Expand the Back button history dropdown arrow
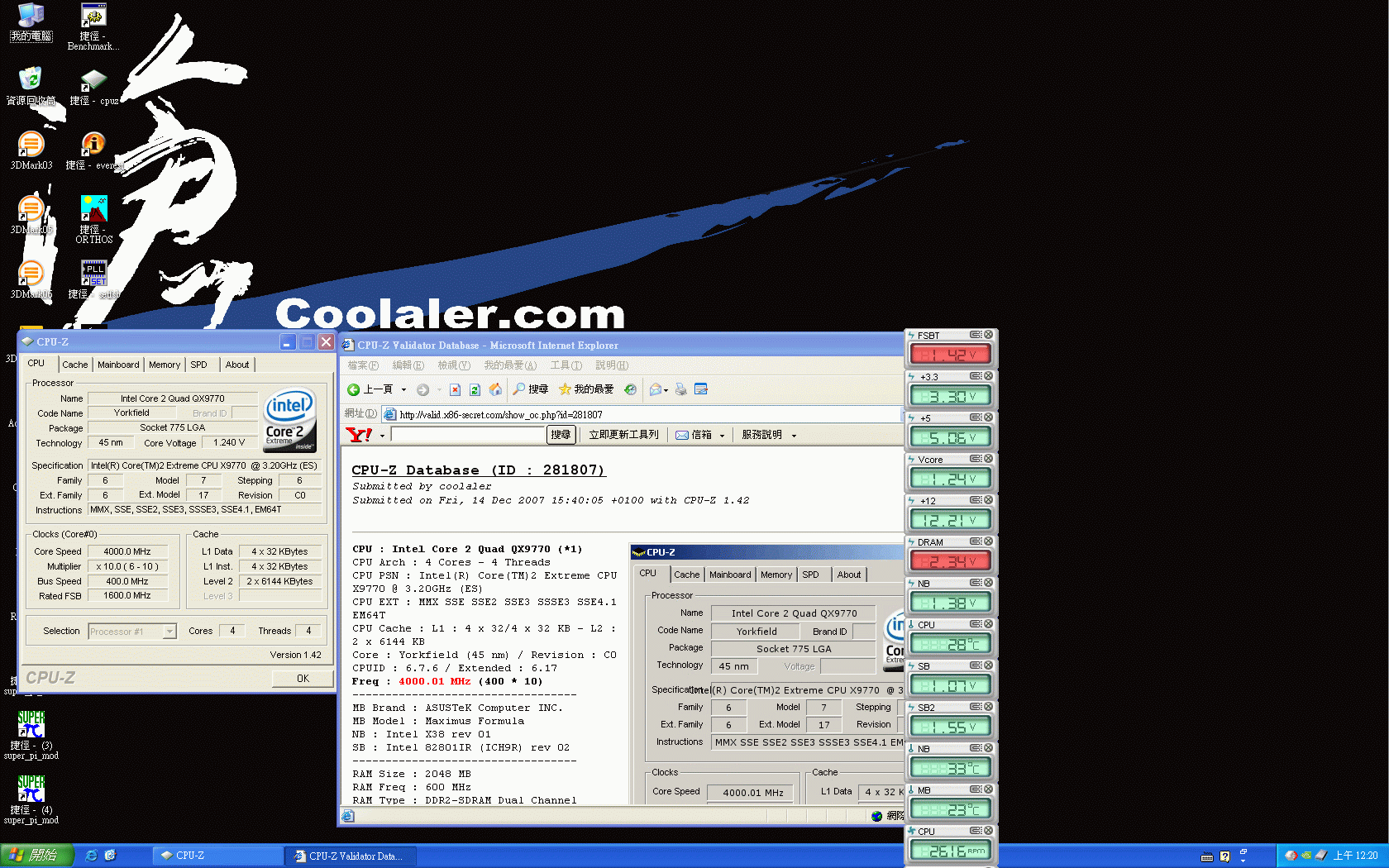The image size is (1389, 868). pyautogui.click(x=403, y=389)
